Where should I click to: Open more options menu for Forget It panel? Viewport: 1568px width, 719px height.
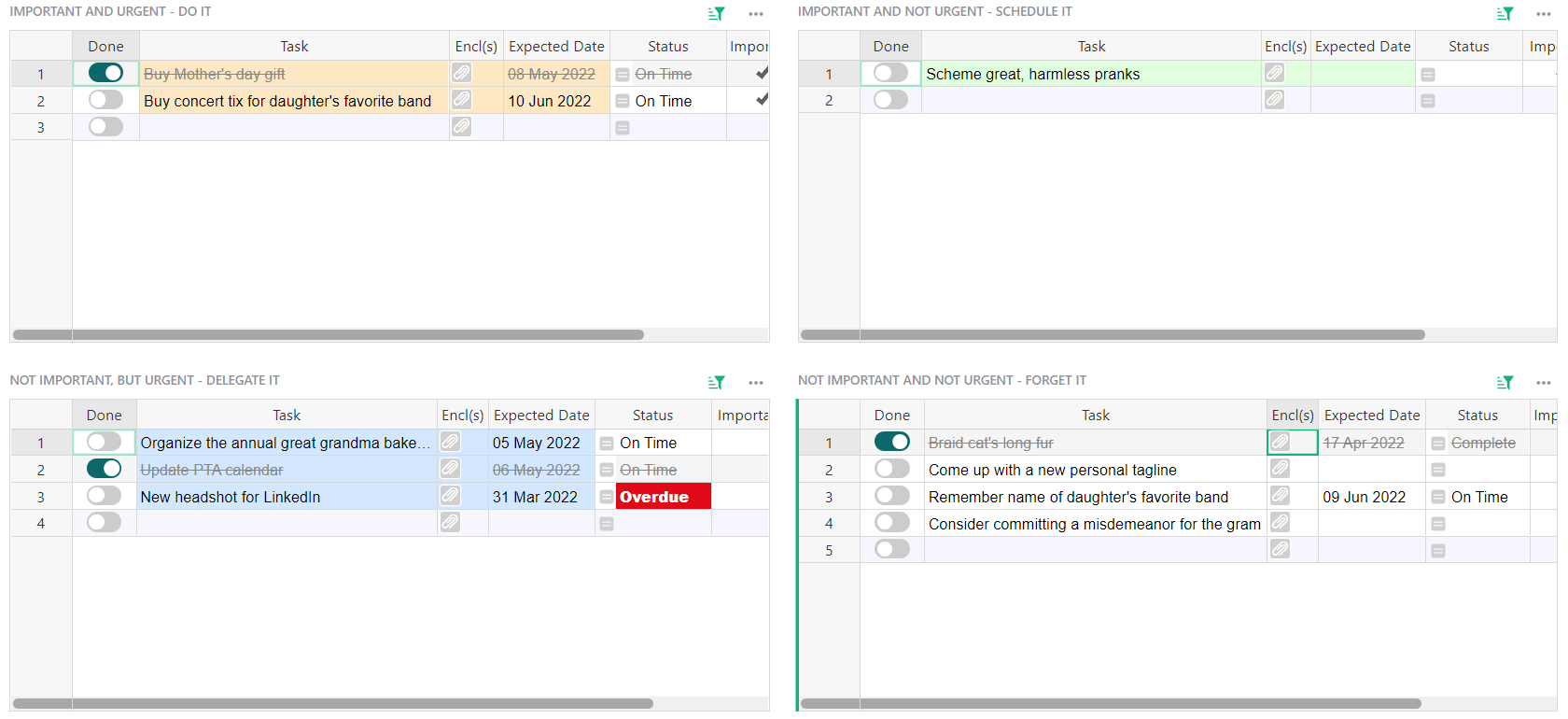point(1544,383)
